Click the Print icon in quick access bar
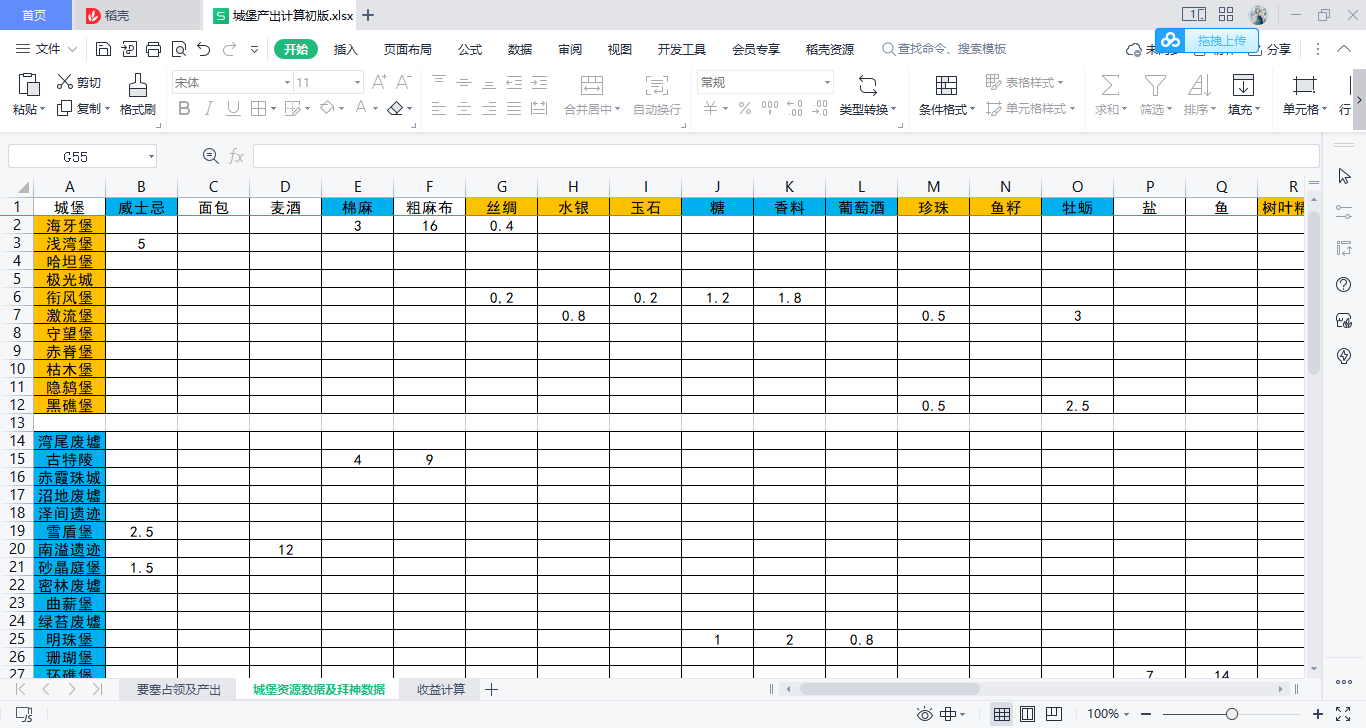Viewport: 1366px width, 728px height. point(153,49)
